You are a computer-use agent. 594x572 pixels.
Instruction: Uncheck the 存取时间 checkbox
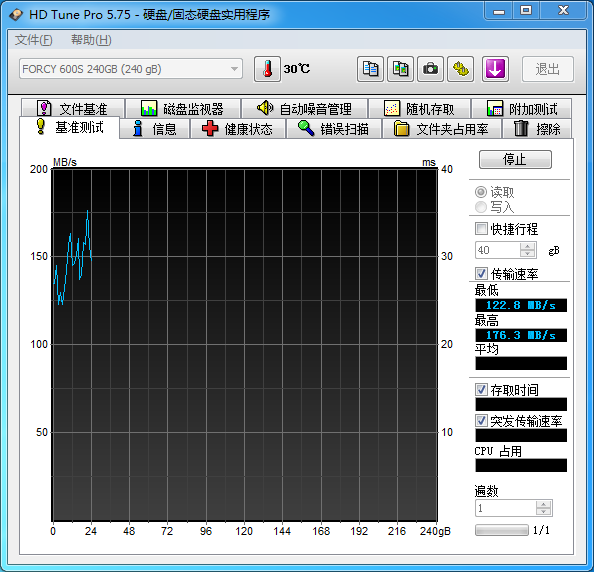481,389
